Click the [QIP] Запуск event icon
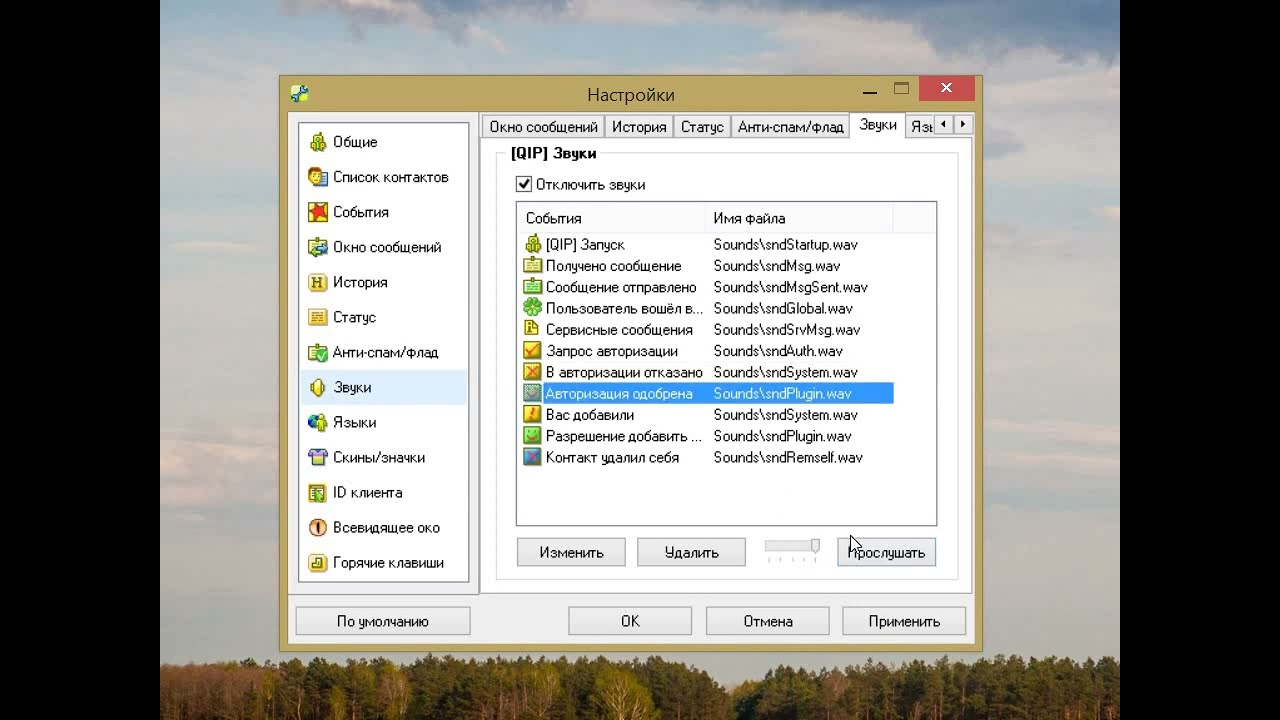This screenshot has width=1280, height=720. 532,244
